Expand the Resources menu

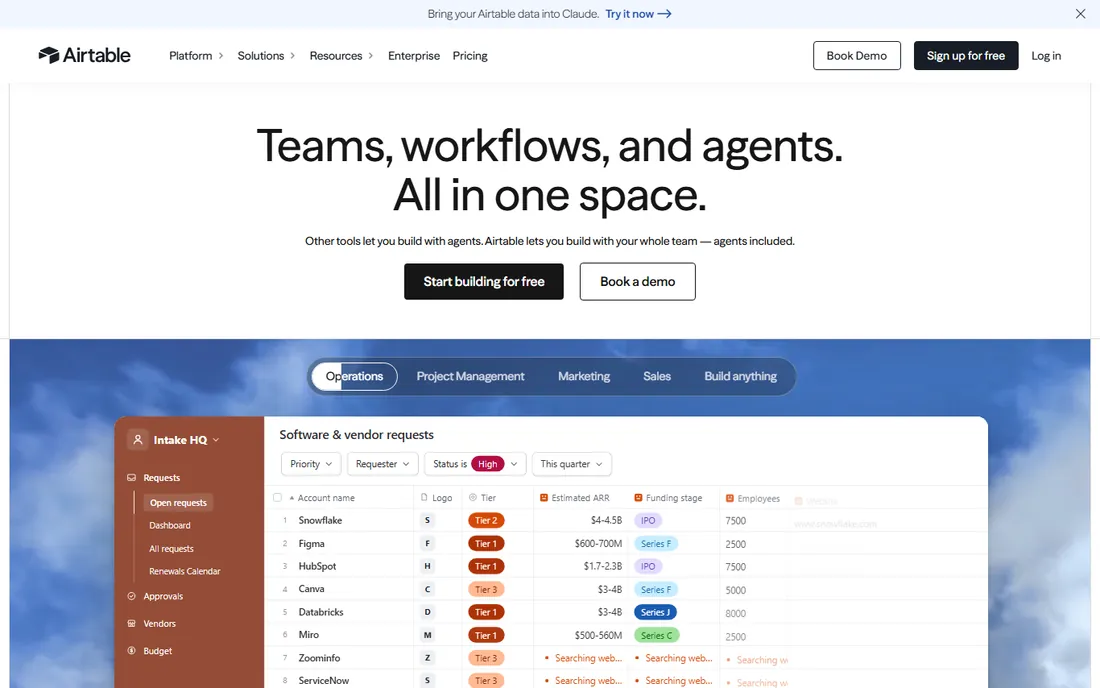point(341,55)
